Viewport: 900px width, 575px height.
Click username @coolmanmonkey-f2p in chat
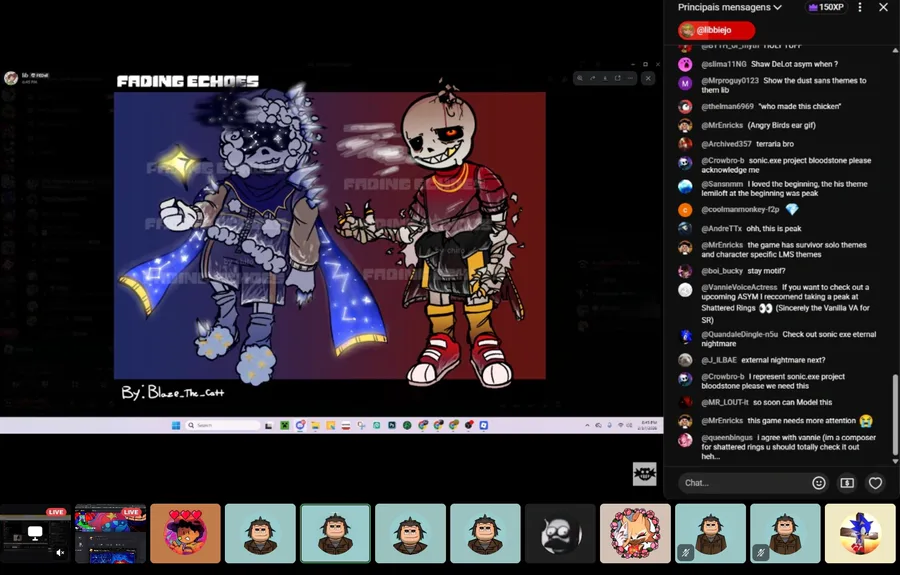pos(740,210)
